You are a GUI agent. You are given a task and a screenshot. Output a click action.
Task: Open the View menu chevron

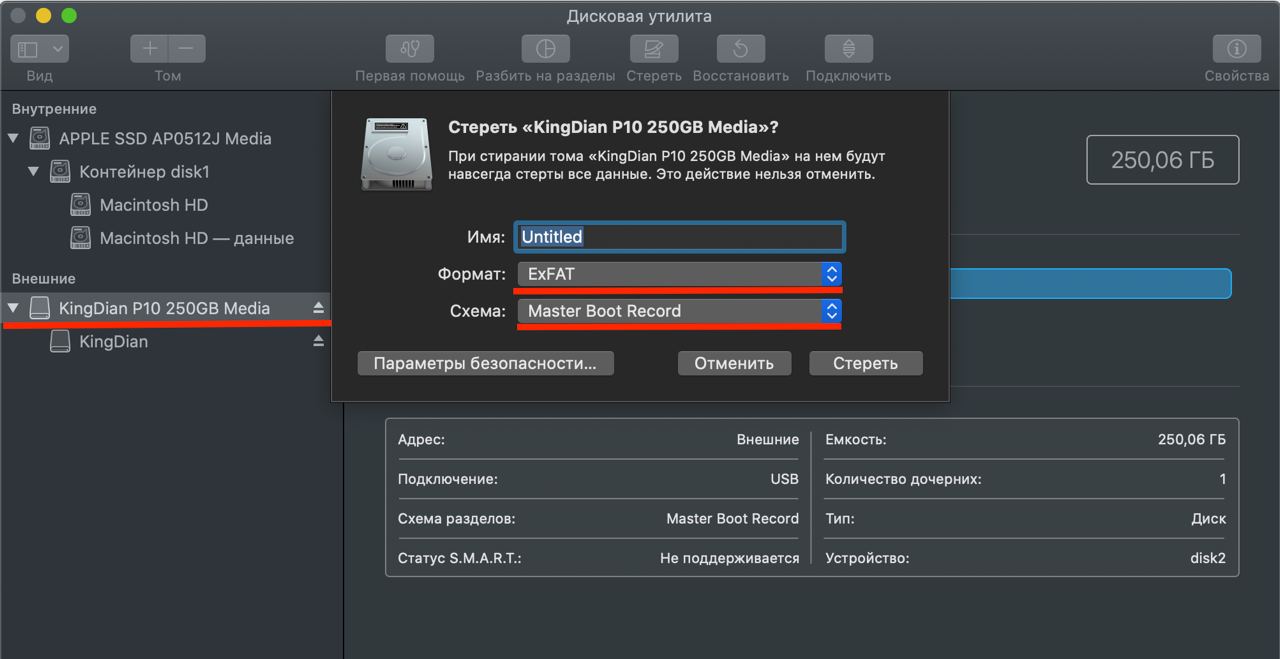click(57, 48)
